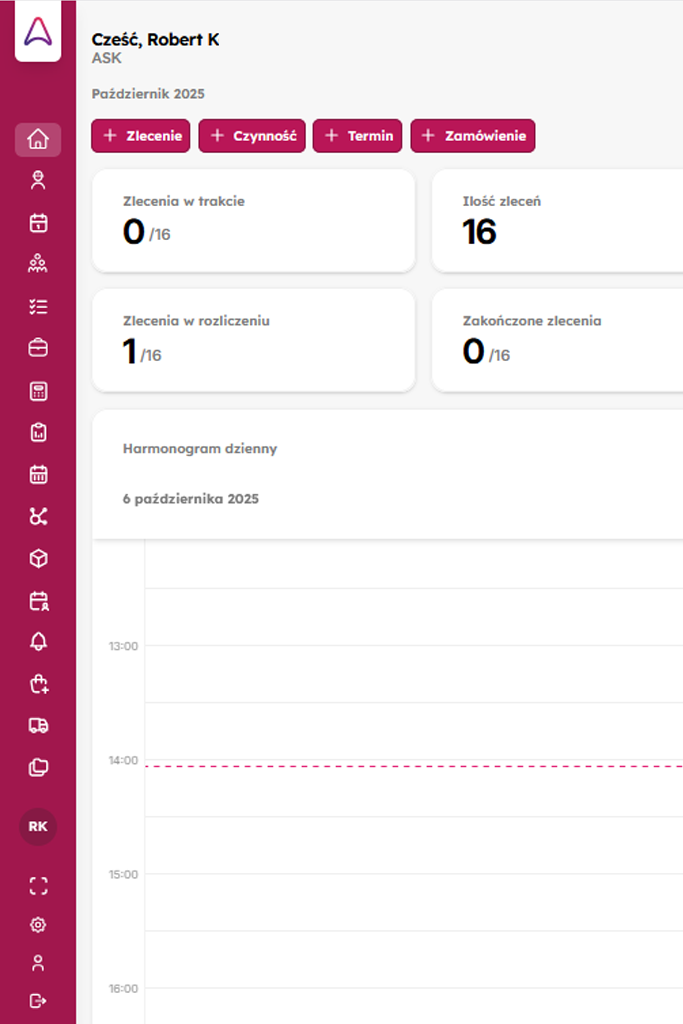
Task: Log out using the exit icon
Action: tap(38, 1000)
